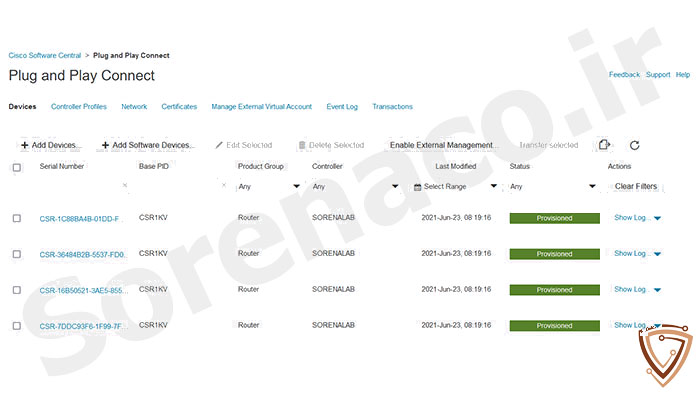
Task: Click SORENALAB controller in CSR-1C88BA4B row
Action: [333, 218]
